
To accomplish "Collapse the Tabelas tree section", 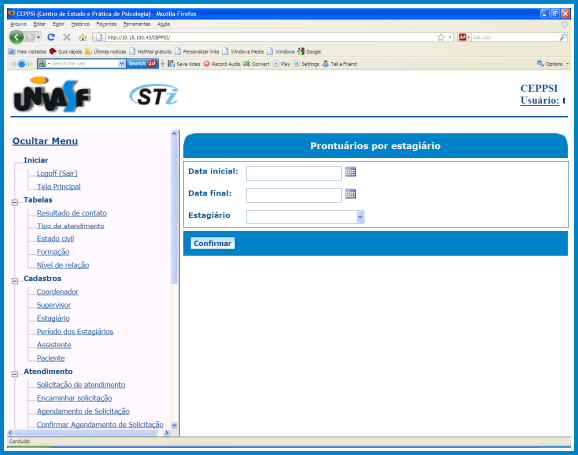I will point(15,202).
